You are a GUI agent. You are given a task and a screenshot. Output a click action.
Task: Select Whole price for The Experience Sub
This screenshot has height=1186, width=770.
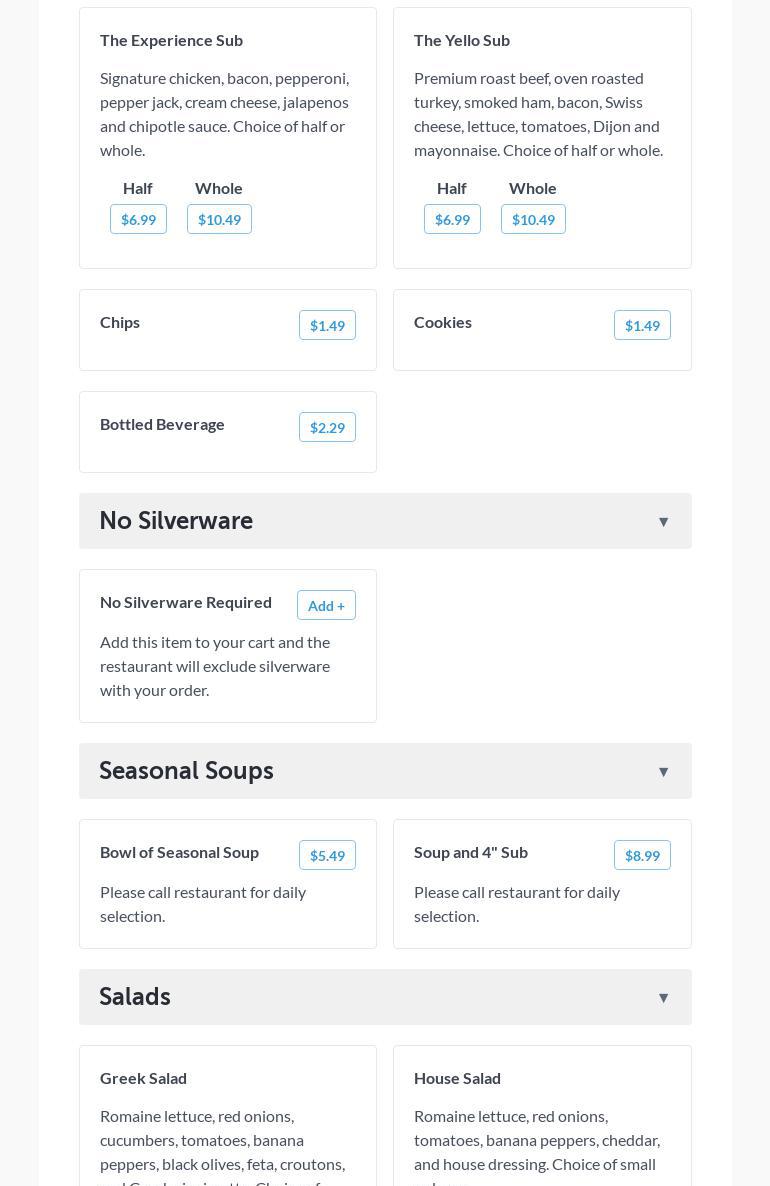point(219,219)
